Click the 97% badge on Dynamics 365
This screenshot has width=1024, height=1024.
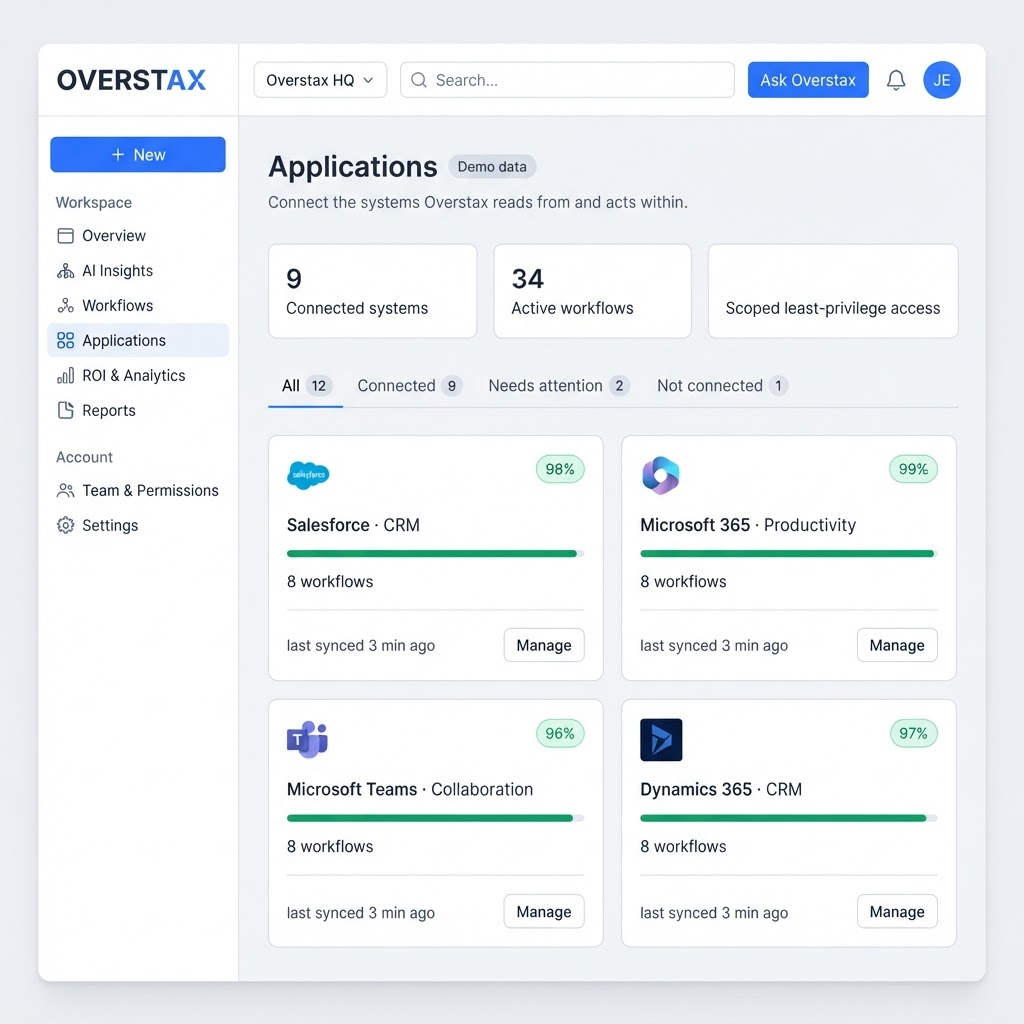(914, 734)
